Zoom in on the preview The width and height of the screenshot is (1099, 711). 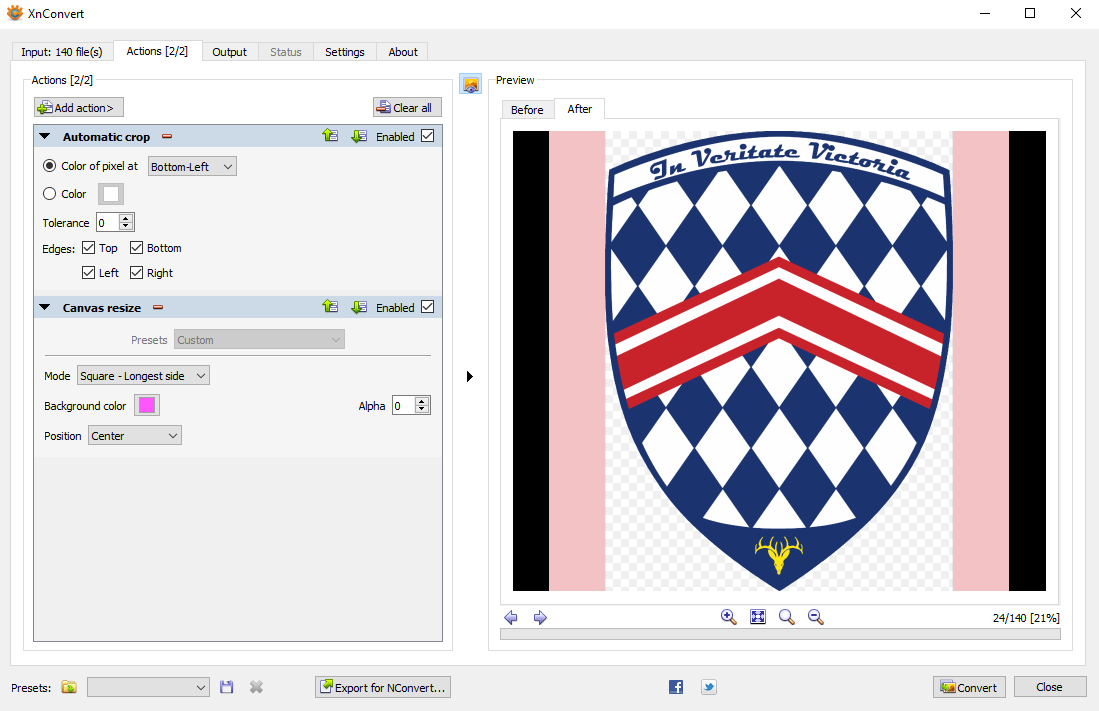(x=728, y=617)
